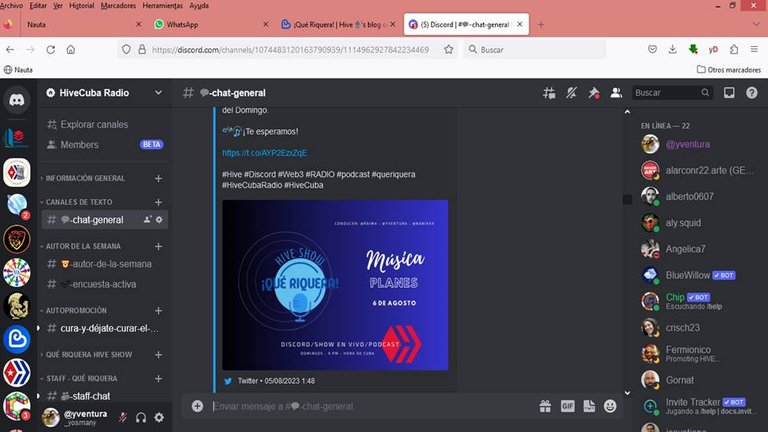Open alberto0607 member profile

tap(699, 196)
